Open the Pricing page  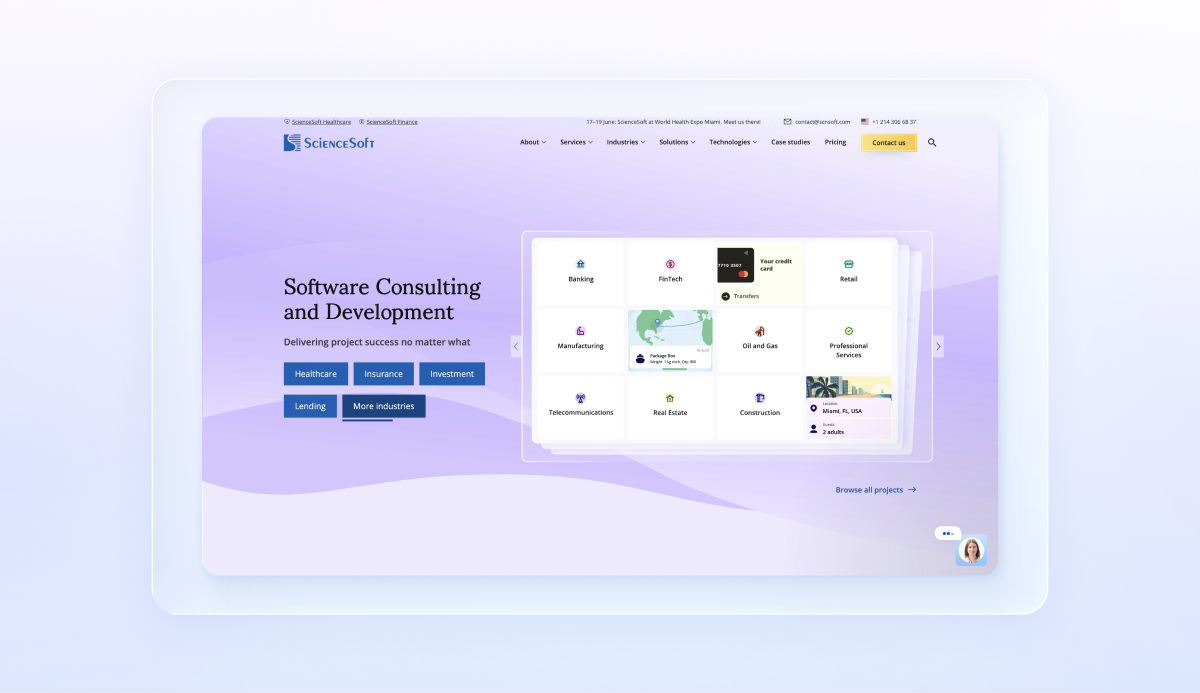click(x=835, y=142)
